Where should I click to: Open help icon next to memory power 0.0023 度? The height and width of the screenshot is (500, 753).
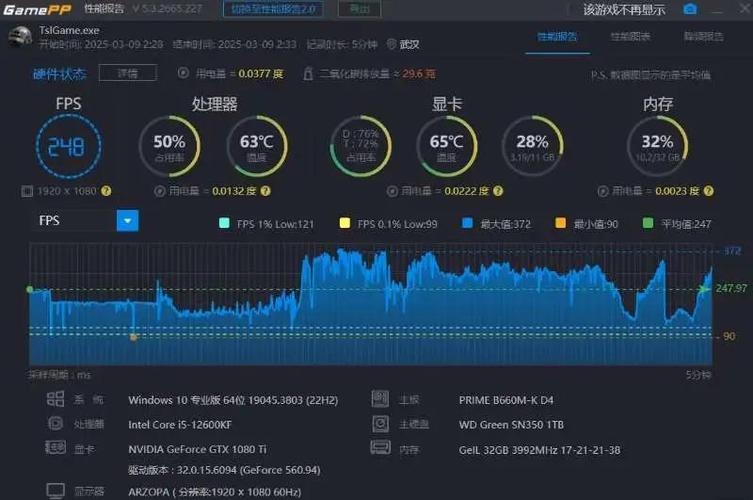coord(708,191)
